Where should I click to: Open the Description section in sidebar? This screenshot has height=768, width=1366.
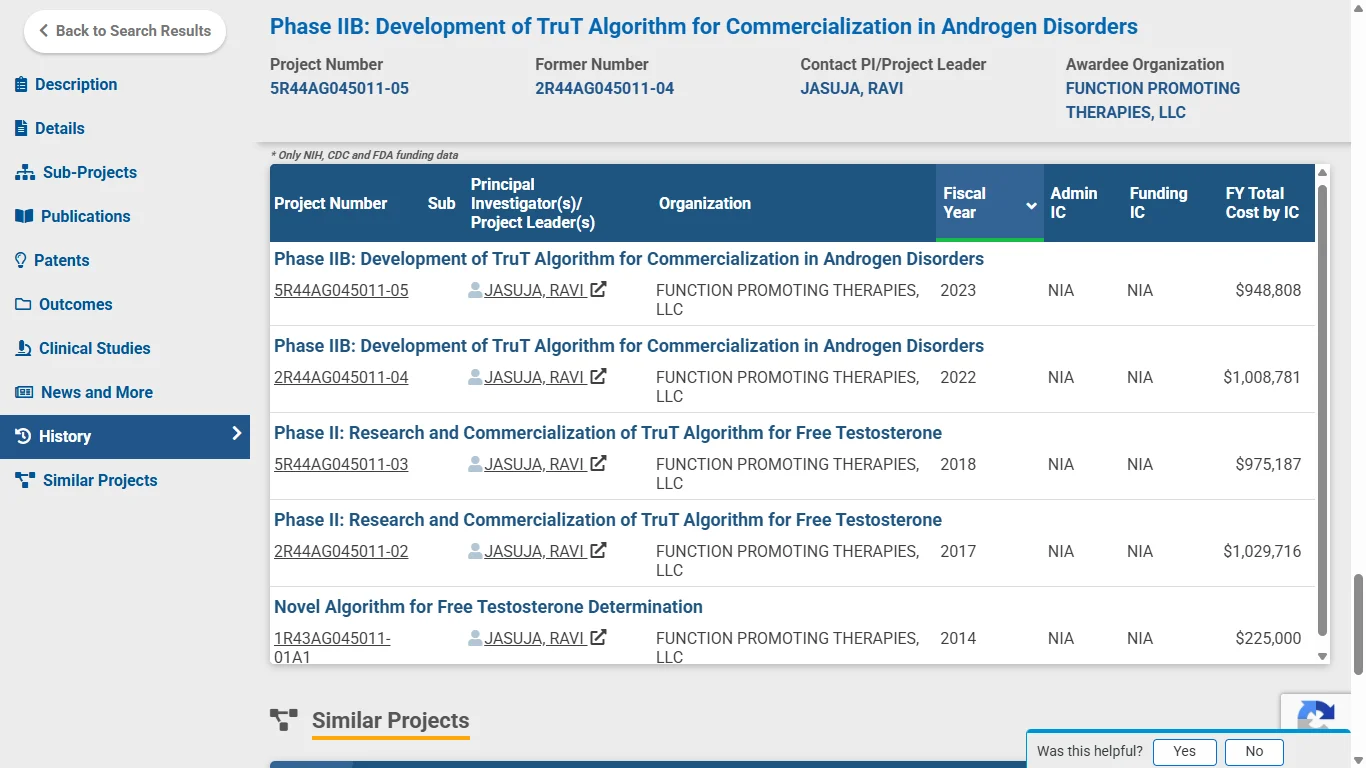[76, 84]
